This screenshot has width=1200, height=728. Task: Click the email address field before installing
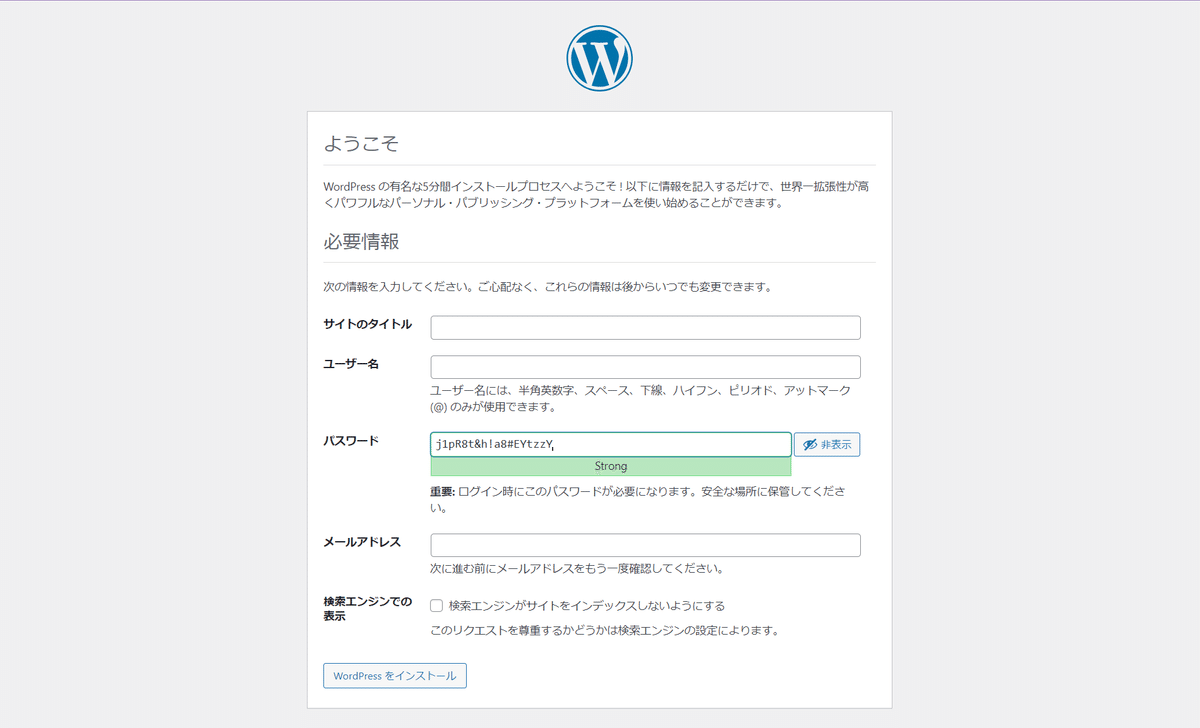click(x=645, y=544)
